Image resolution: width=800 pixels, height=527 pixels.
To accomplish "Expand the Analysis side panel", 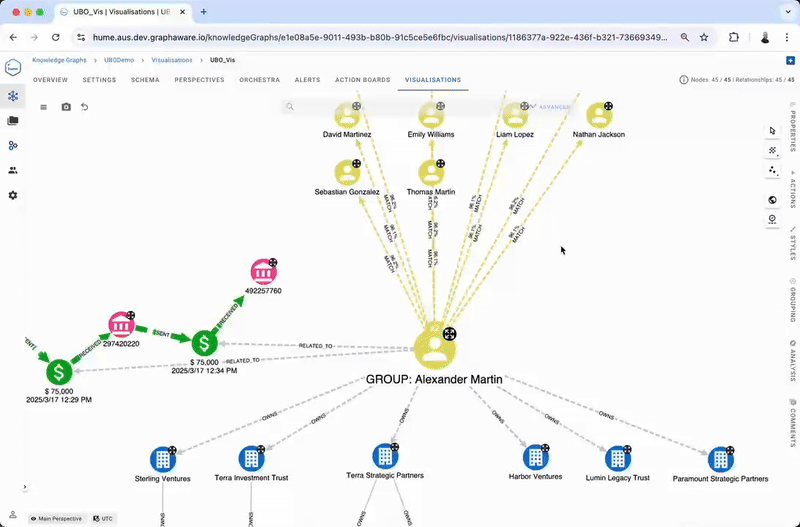I will [793, 361].
